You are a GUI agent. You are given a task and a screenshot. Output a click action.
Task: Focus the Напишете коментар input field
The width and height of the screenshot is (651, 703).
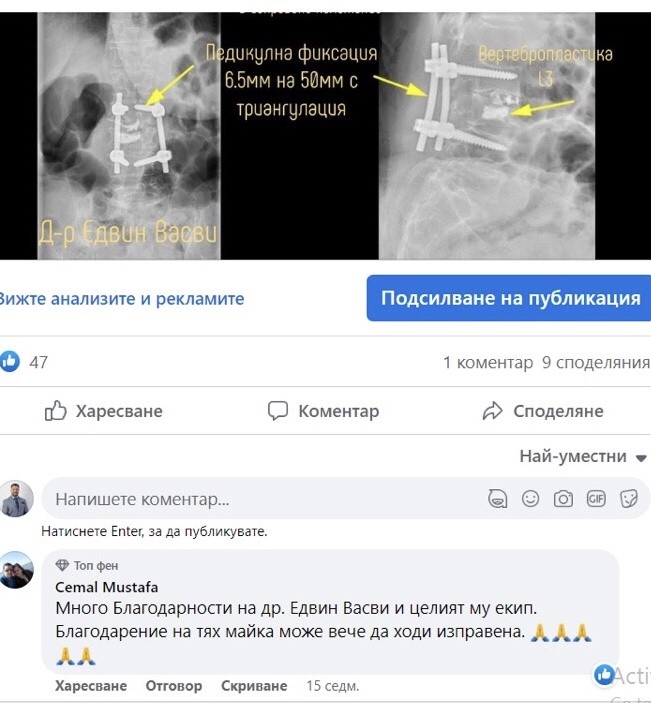click(265, 499)
